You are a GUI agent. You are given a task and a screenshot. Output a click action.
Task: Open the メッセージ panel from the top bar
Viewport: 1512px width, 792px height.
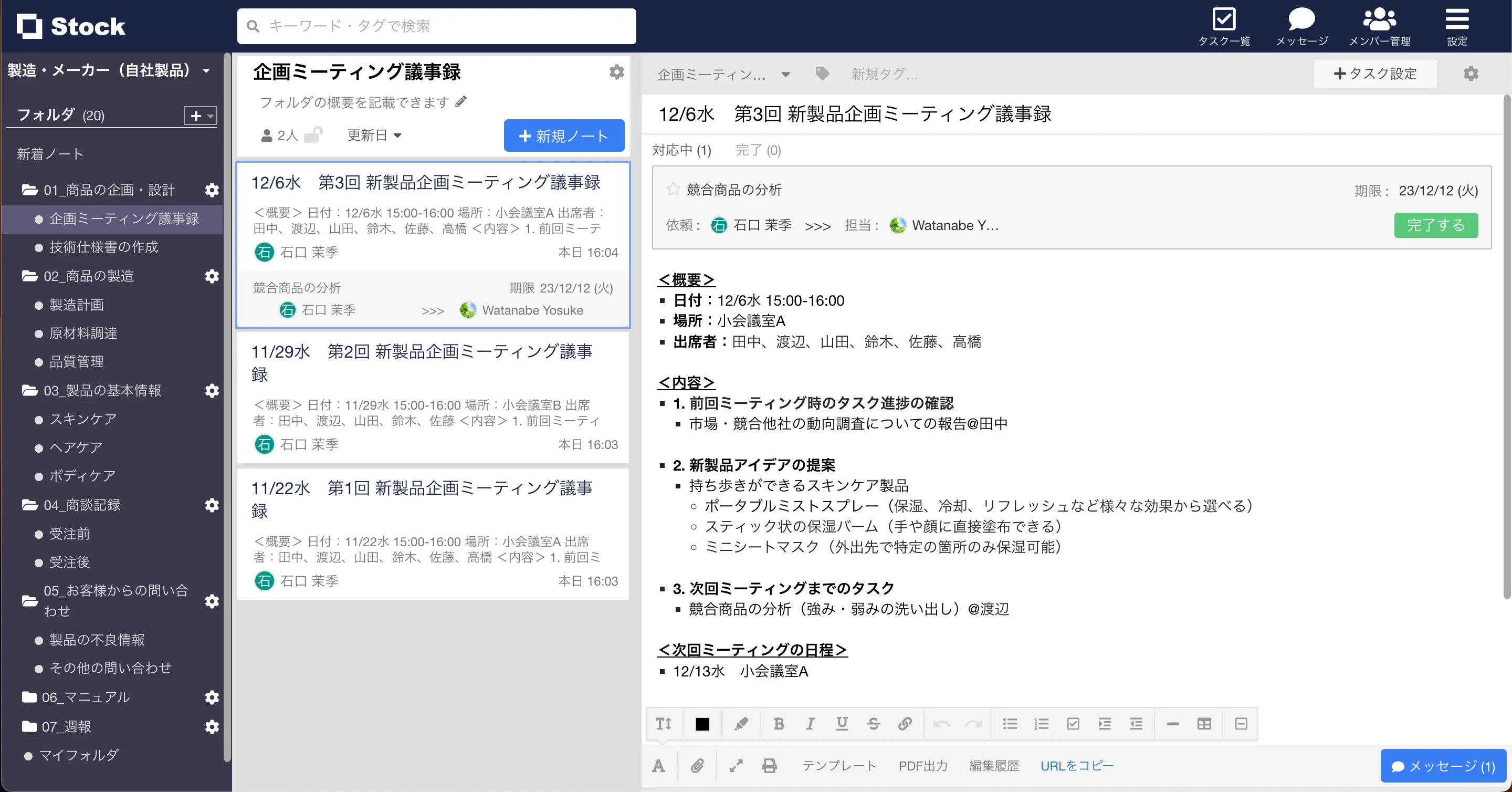pyautogui.click(x=1302, y=26)
